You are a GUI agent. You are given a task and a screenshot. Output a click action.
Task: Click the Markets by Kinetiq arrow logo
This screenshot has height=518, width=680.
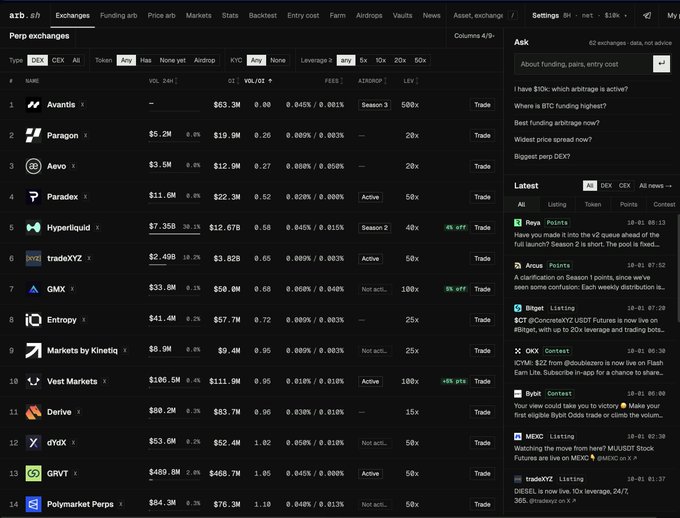pyautogui.click(x=33, y=351)
